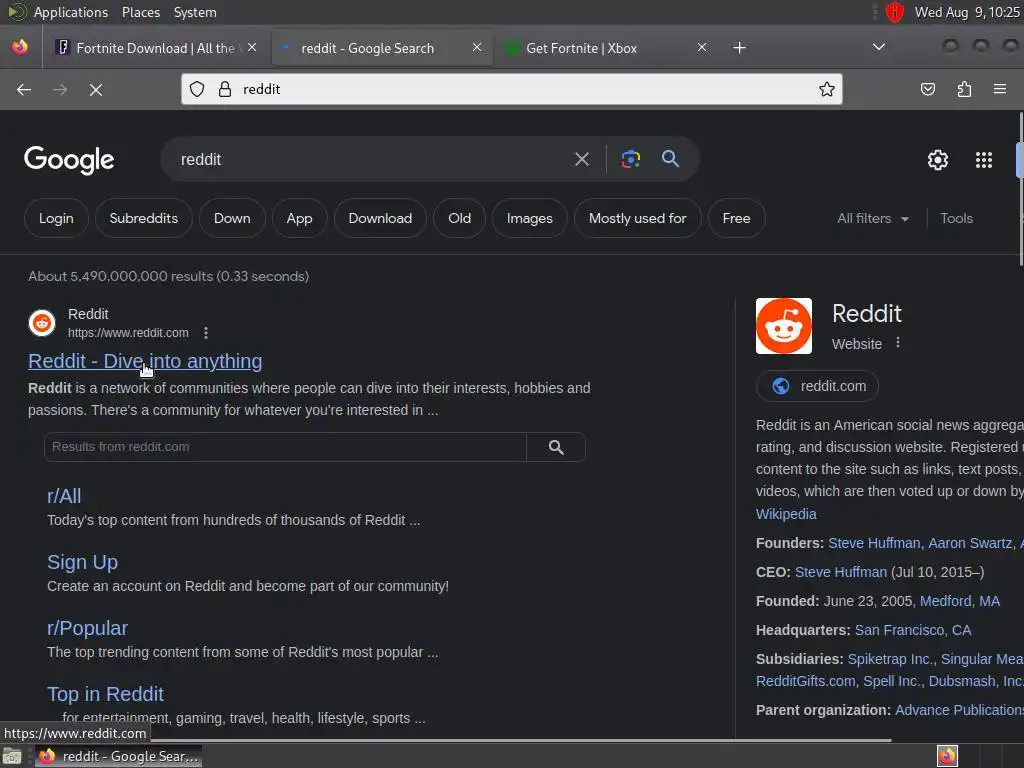Image resolution: width=1024 pixels, height=768 pixels.
Task: Open tracking protection shield icon in address bar
Action: (x=197, y=89)
